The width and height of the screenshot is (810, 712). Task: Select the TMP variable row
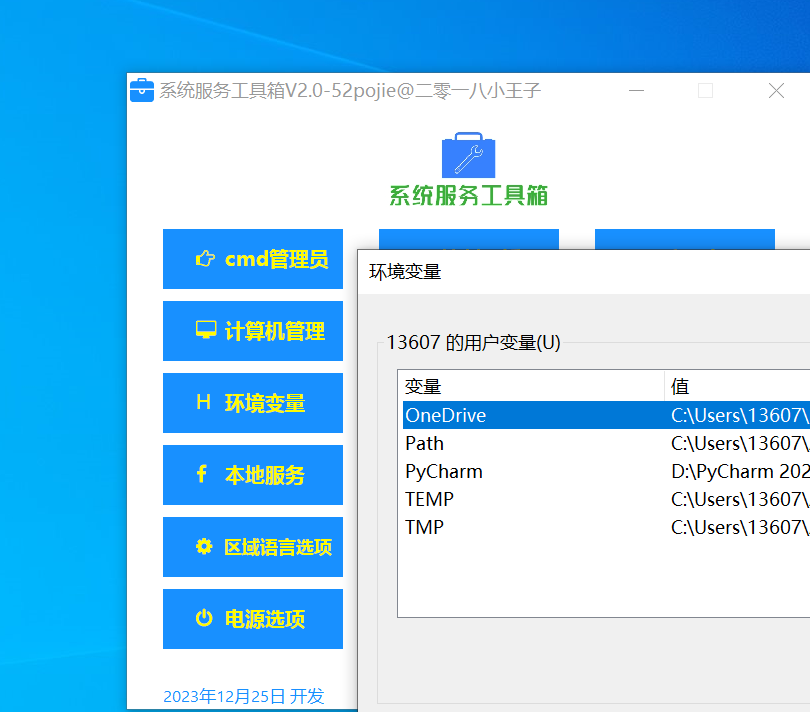(425, 527)
